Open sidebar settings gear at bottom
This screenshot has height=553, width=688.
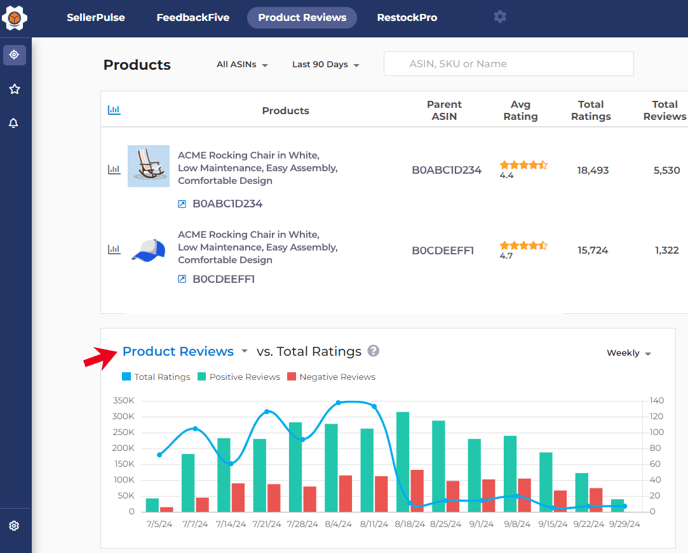click(14, 525)
